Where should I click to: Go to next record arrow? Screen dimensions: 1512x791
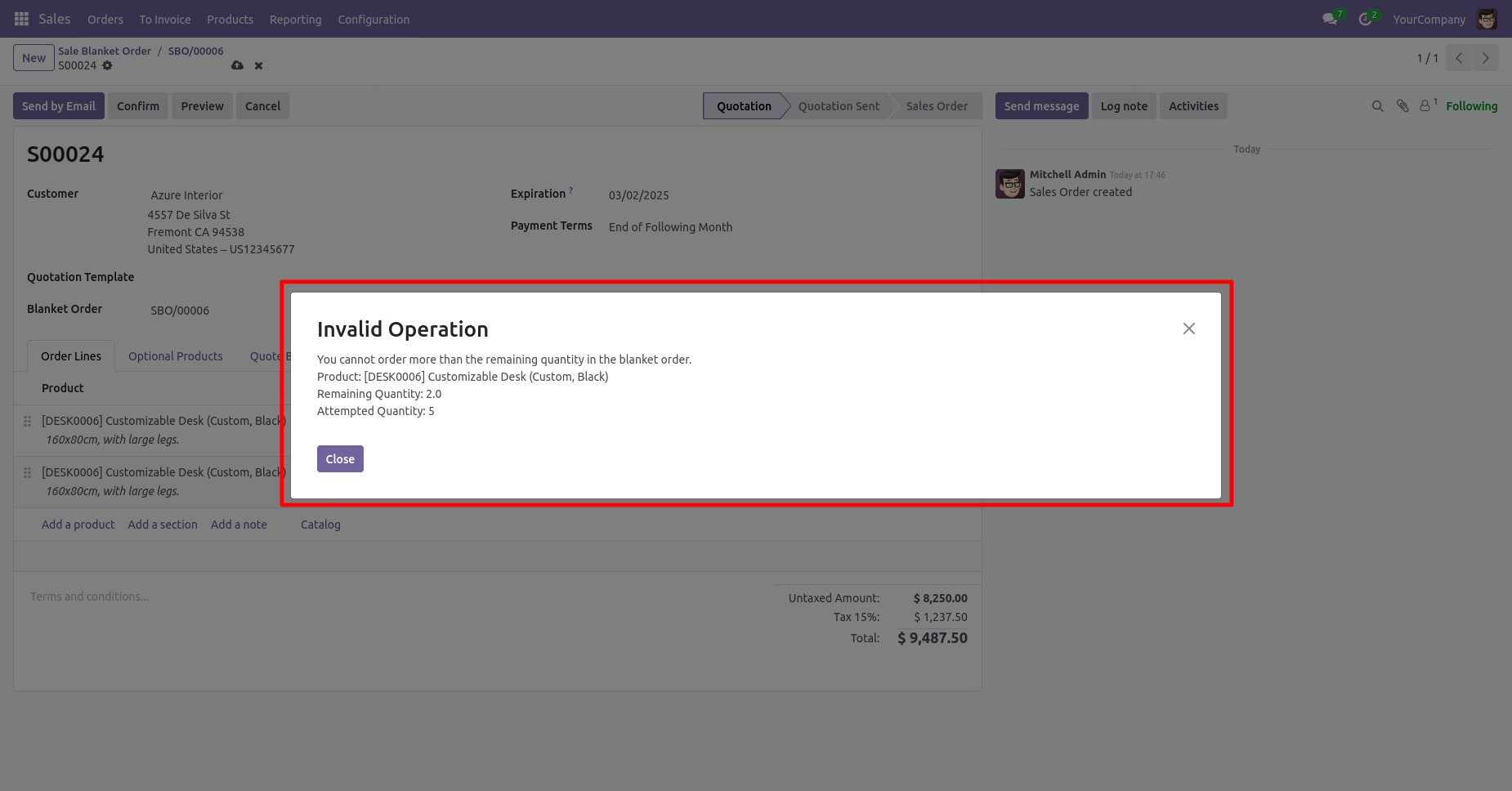[x=1485, y=58]
